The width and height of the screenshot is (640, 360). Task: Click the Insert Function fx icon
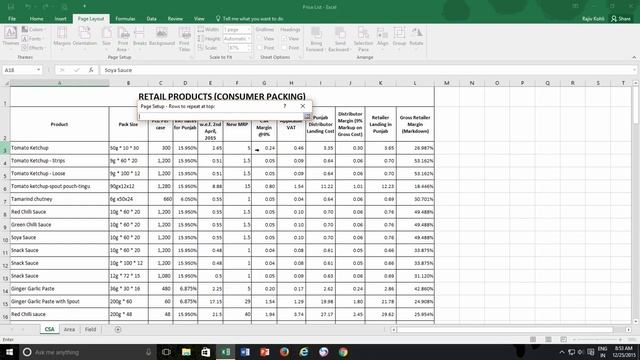coord(91,70)
